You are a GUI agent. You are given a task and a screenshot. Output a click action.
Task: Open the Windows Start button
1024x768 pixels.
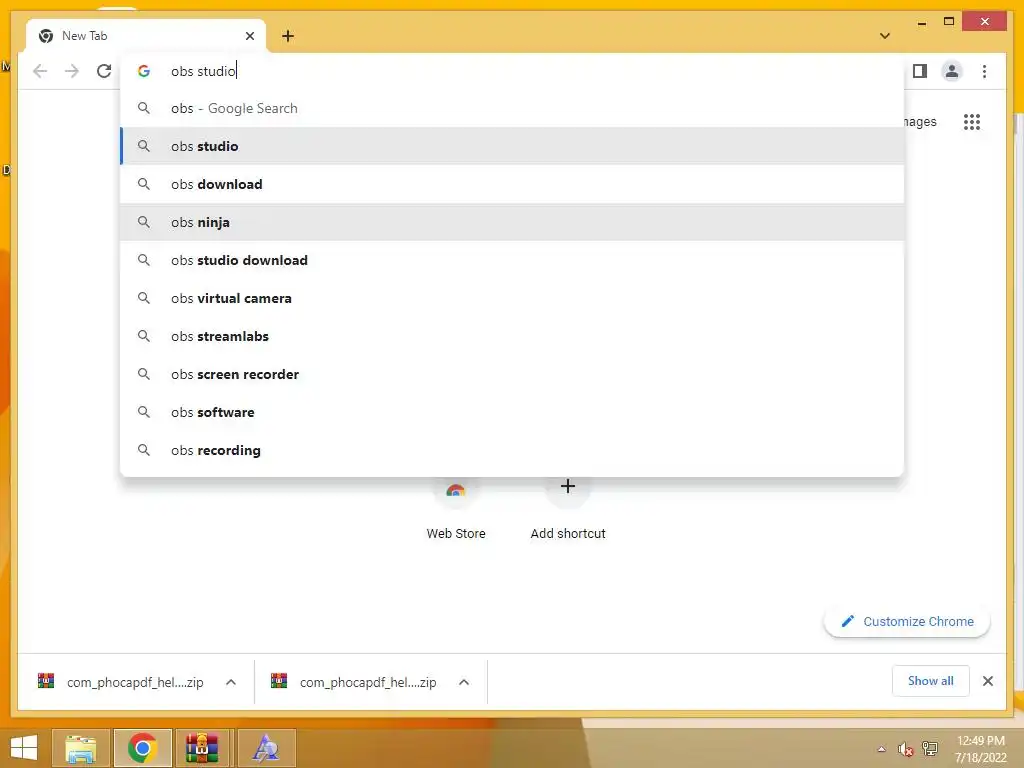coord(24,748)
